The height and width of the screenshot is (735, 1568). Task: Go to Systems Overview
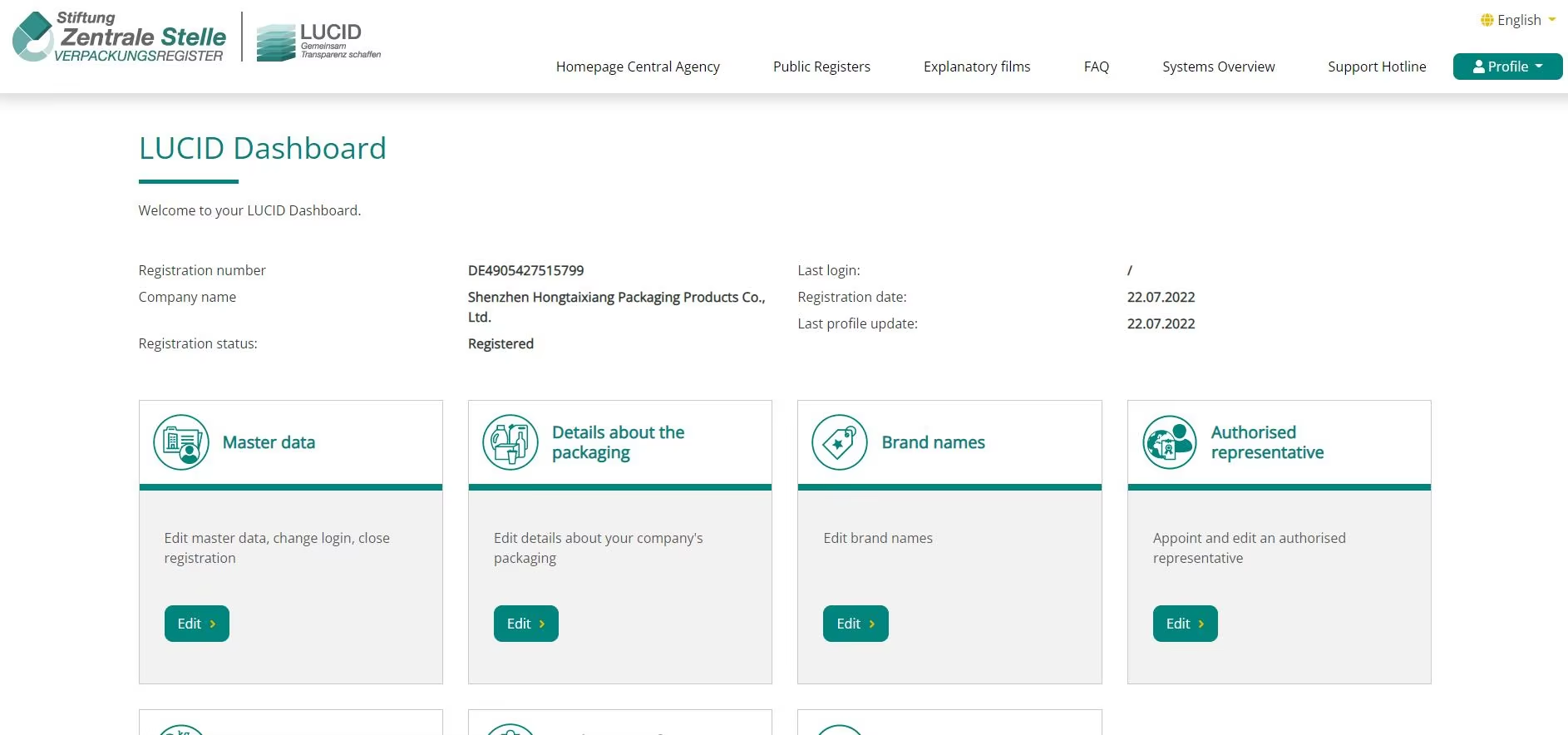pyautogui.click(x=1218, y=67)
